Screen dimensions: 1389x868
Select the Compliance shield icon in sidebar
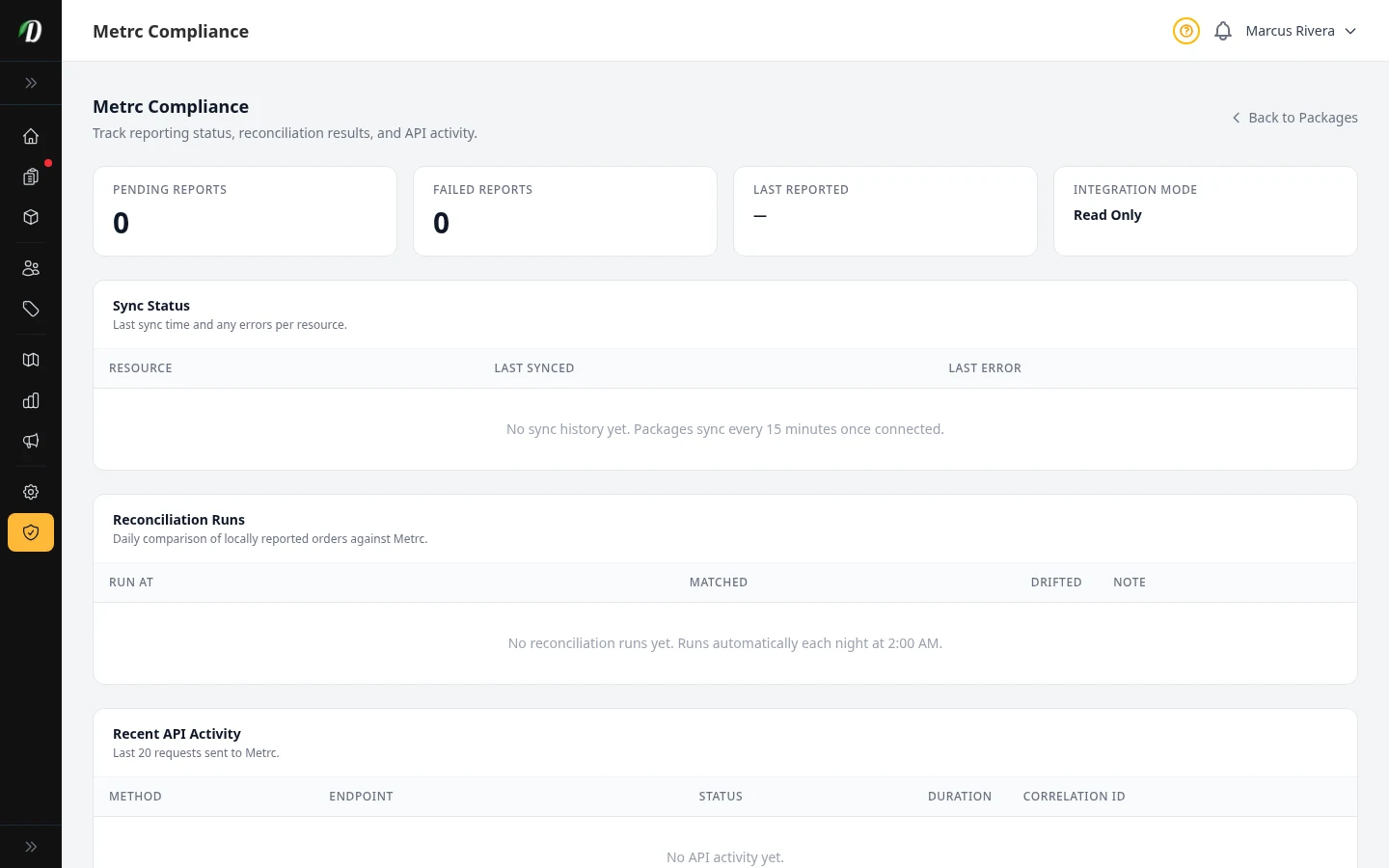[x=31, y=532]
